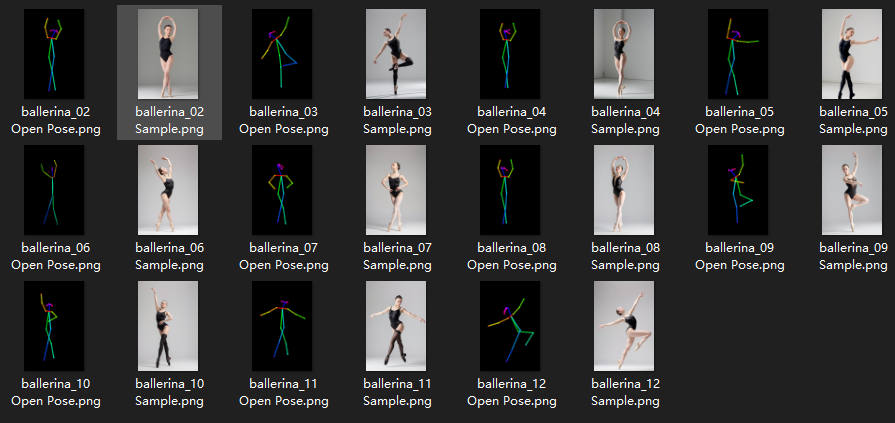
Task: Click the file name text 'ballerina_05 Open Pose.png'
Action: [740, 120]
